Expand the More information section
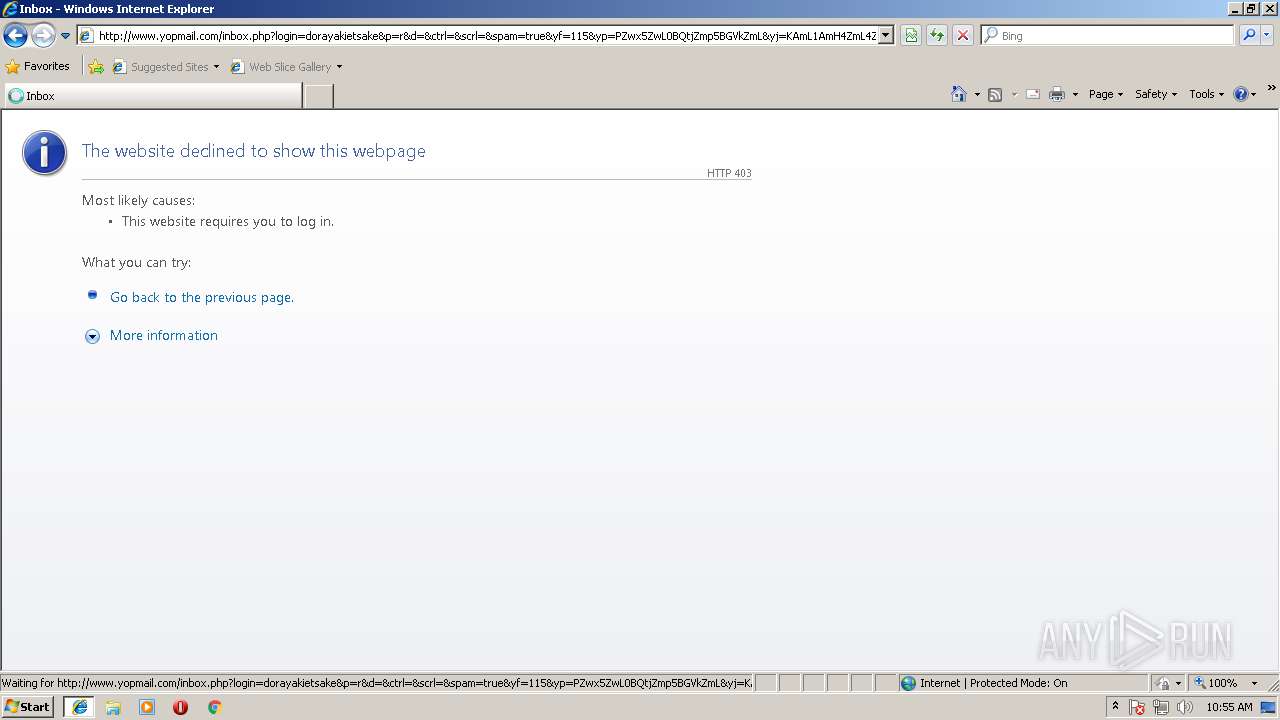1280x720 pixels. 163,335
